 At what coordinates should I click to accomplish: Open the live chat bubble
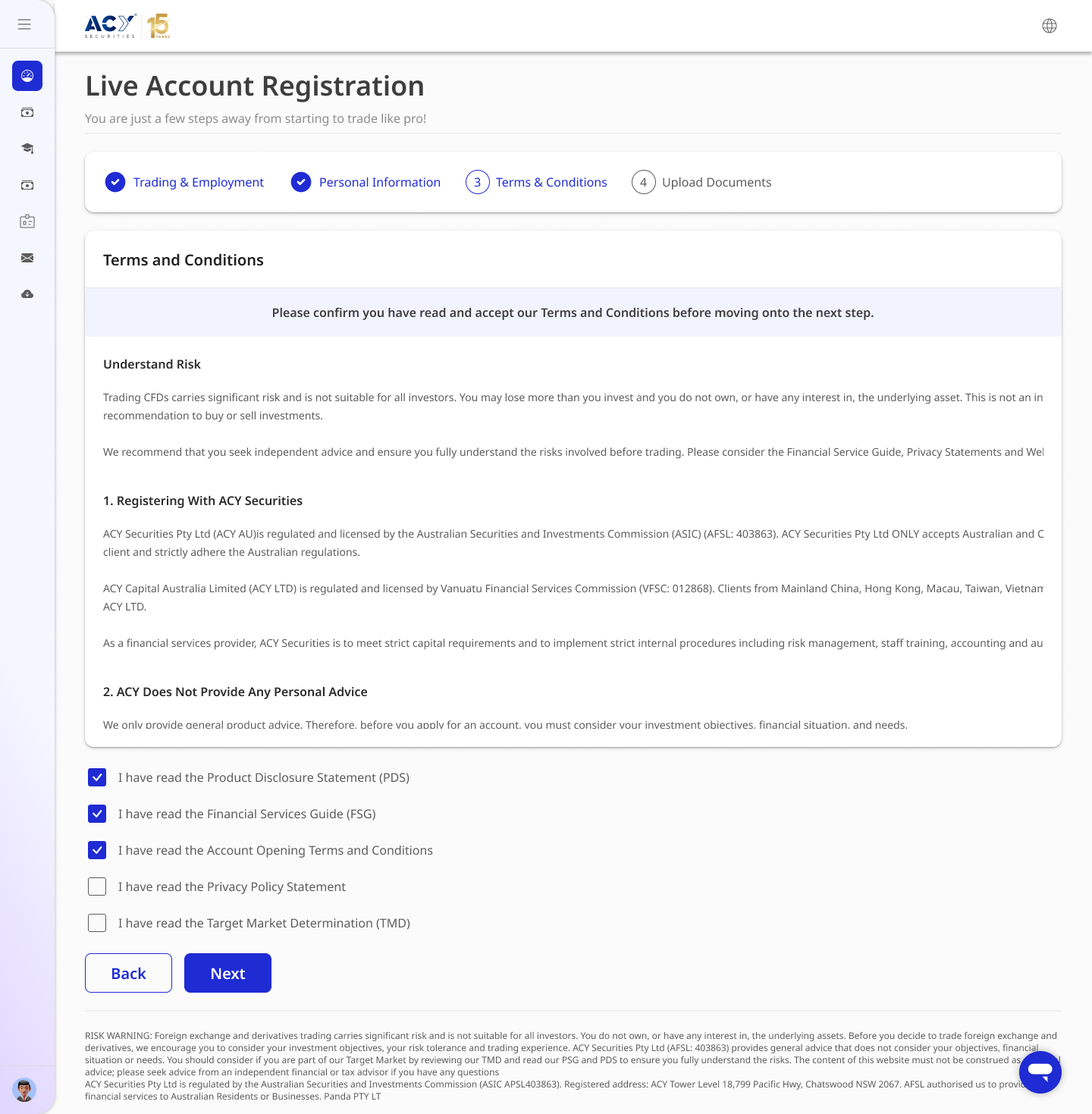(1040, 1072)
